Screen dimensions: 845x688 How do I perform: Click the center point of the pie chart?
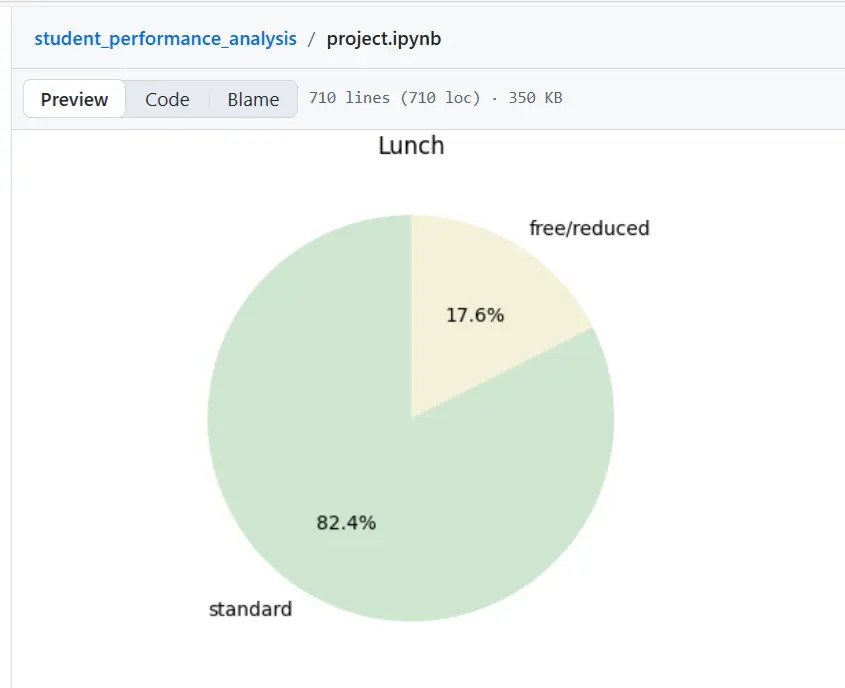411,418
